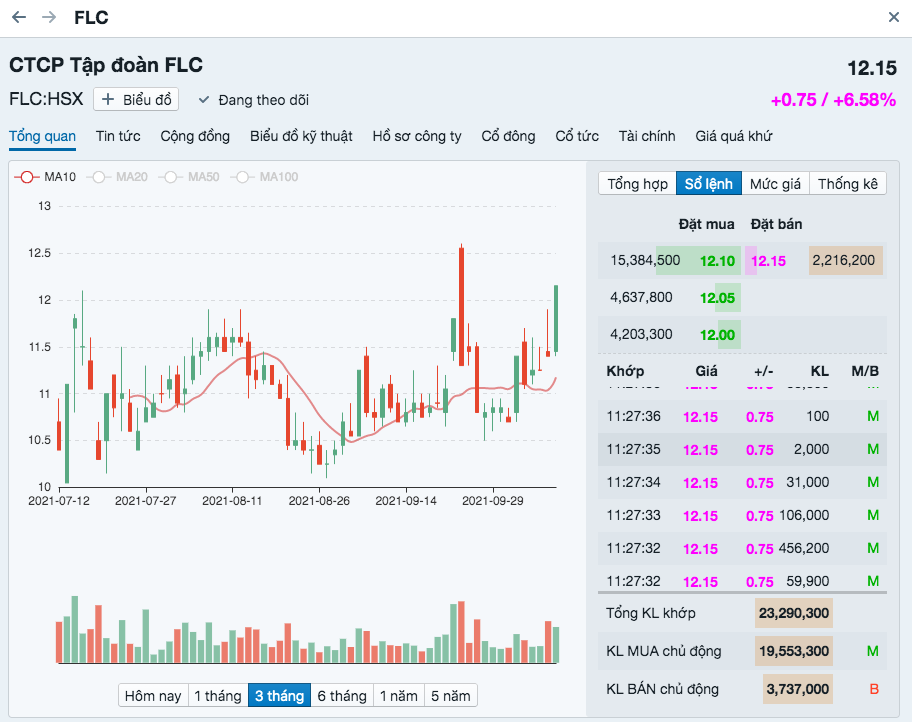Click the 2021-08-26 date axis label

(x=319, y=501)
